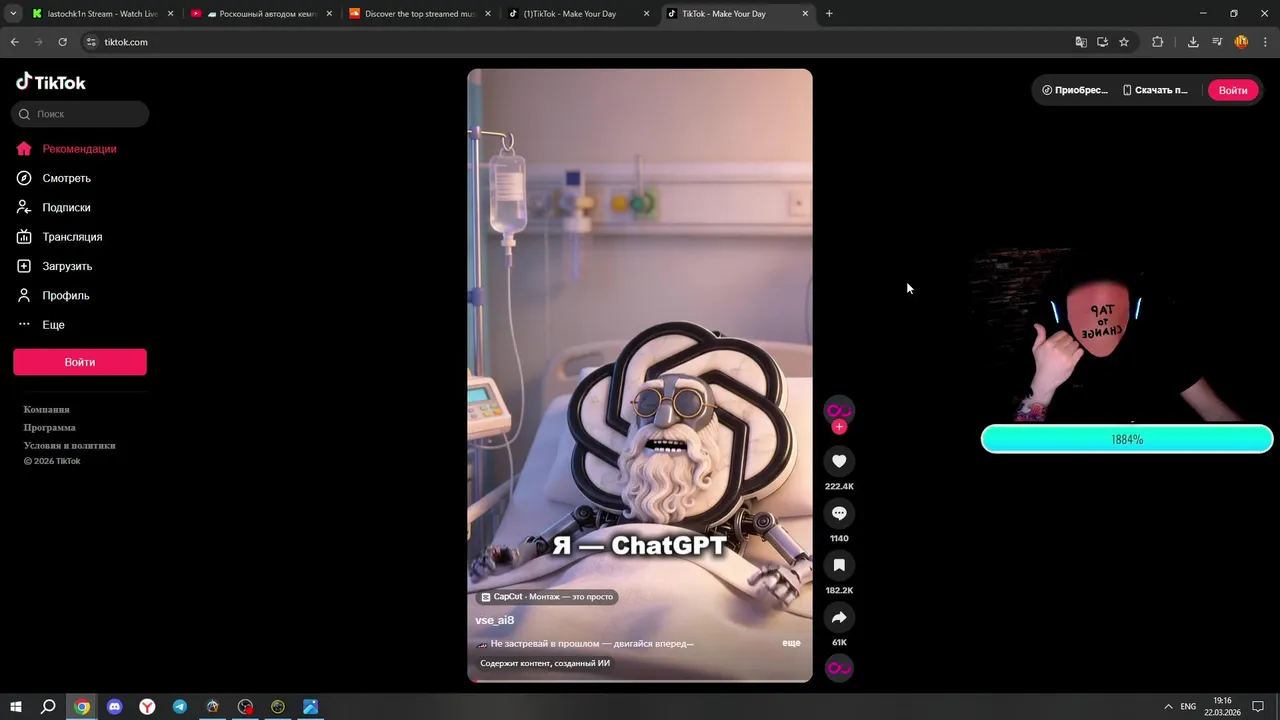The height and width of the screenshot is (720, 1280).
Task: Share the video via arrow icon
Action: (x=839, y=617)
